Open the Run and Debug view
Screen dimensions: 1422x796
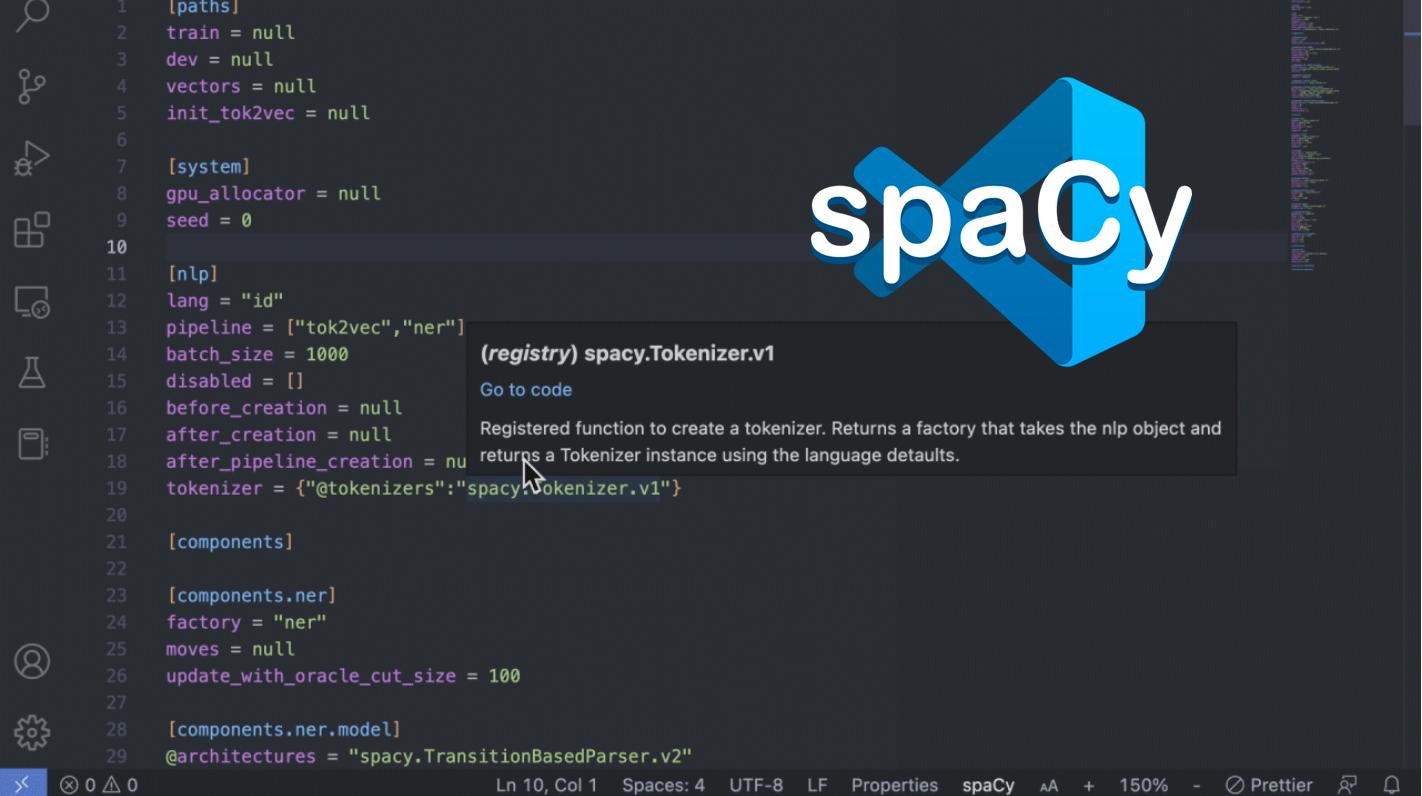32,158
